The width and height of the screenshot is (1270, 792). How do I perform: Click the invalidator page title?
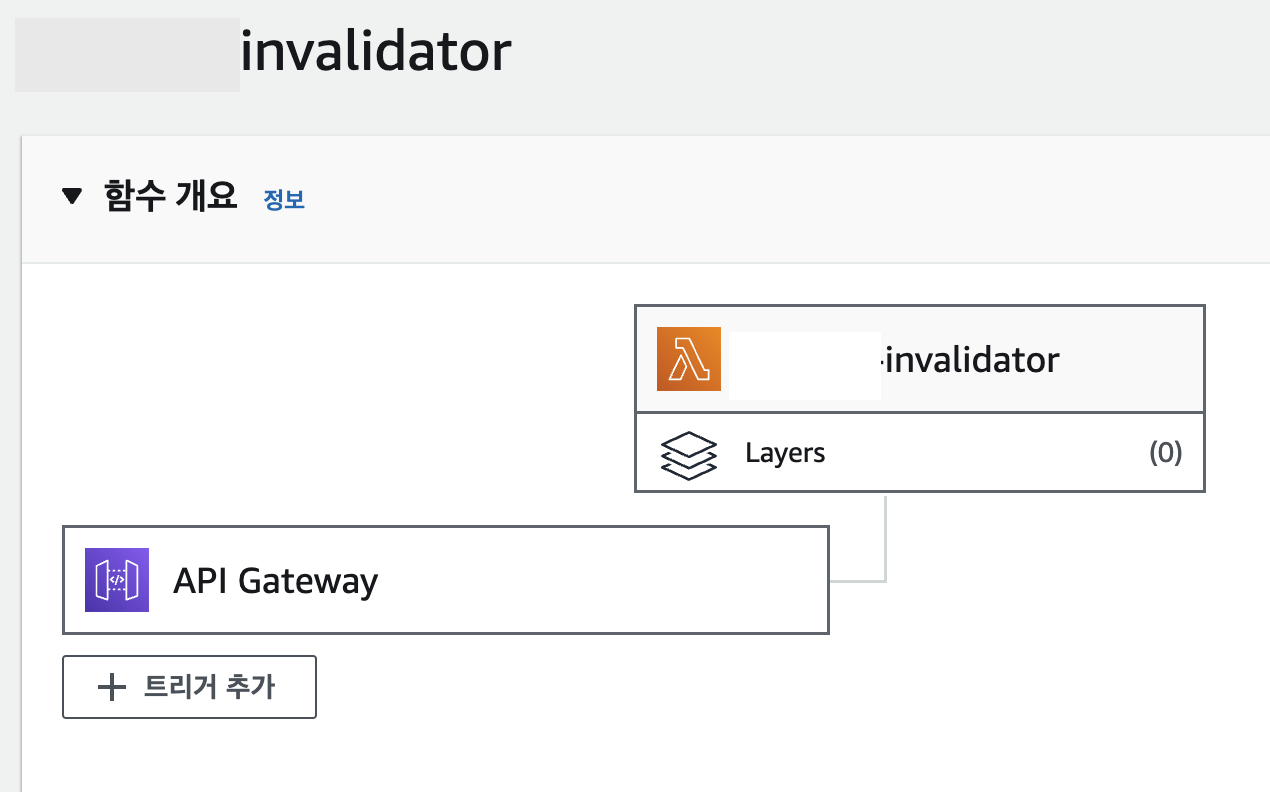[376, 52]
